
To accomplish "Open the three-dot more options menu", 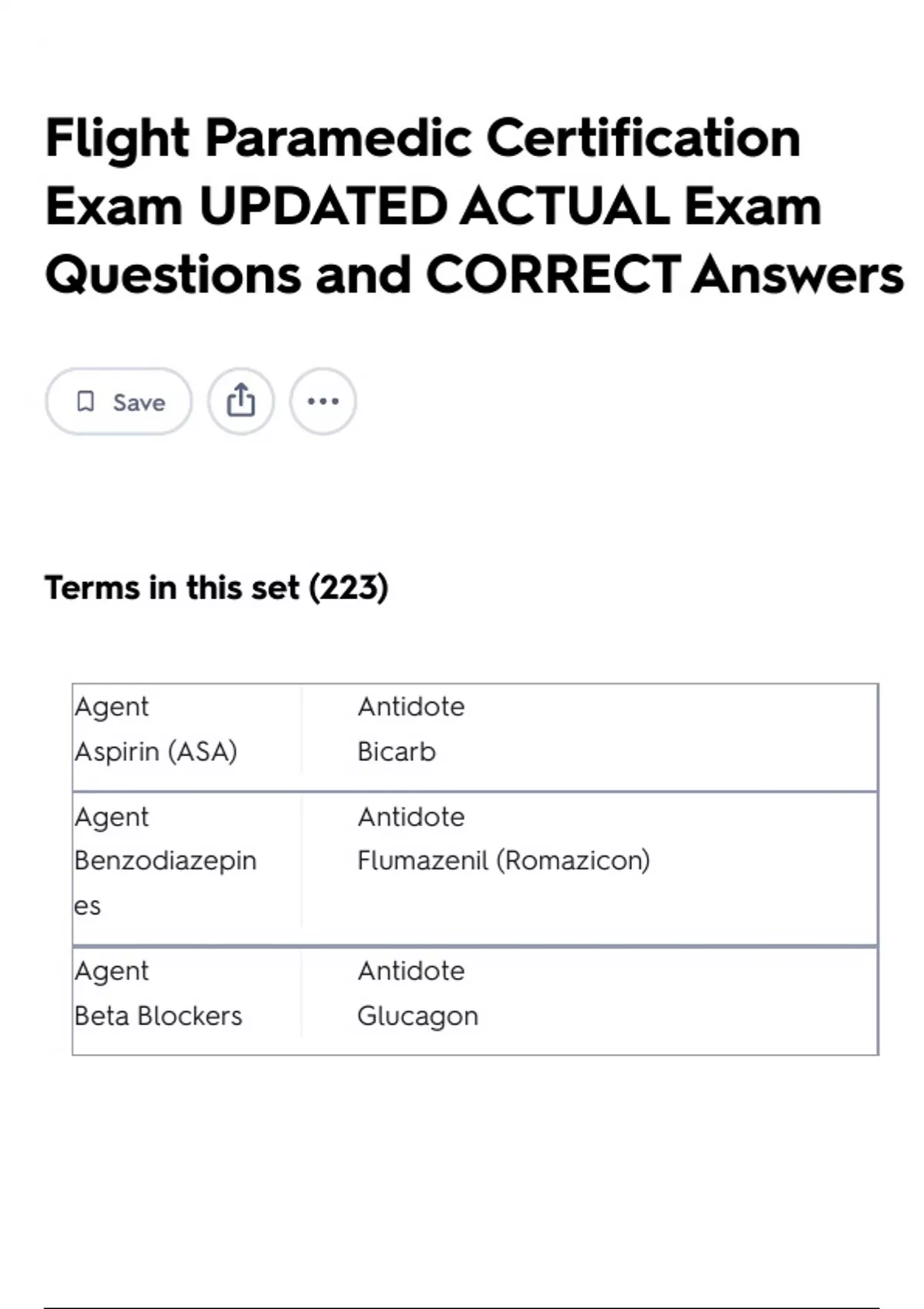I will coord(323,401).
